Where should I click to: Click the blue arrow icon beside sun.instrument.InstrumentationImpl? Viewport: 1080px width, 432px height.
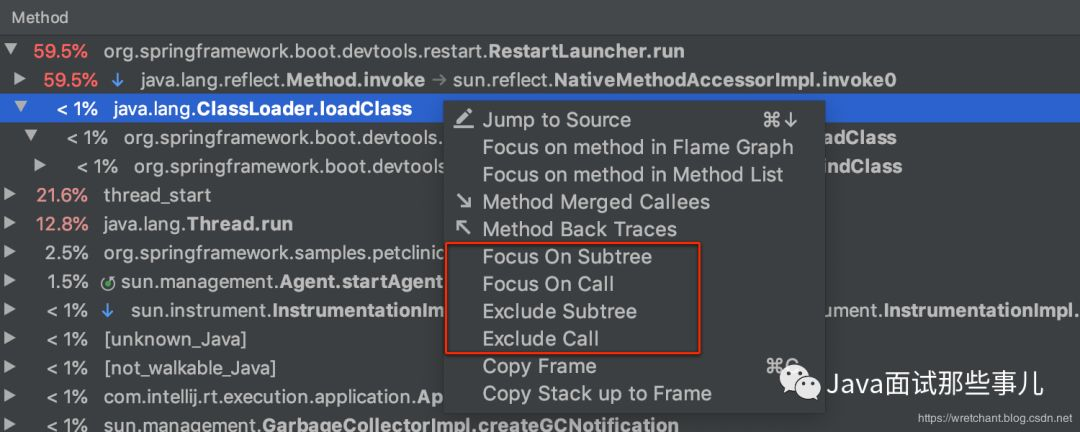(107, 311)
